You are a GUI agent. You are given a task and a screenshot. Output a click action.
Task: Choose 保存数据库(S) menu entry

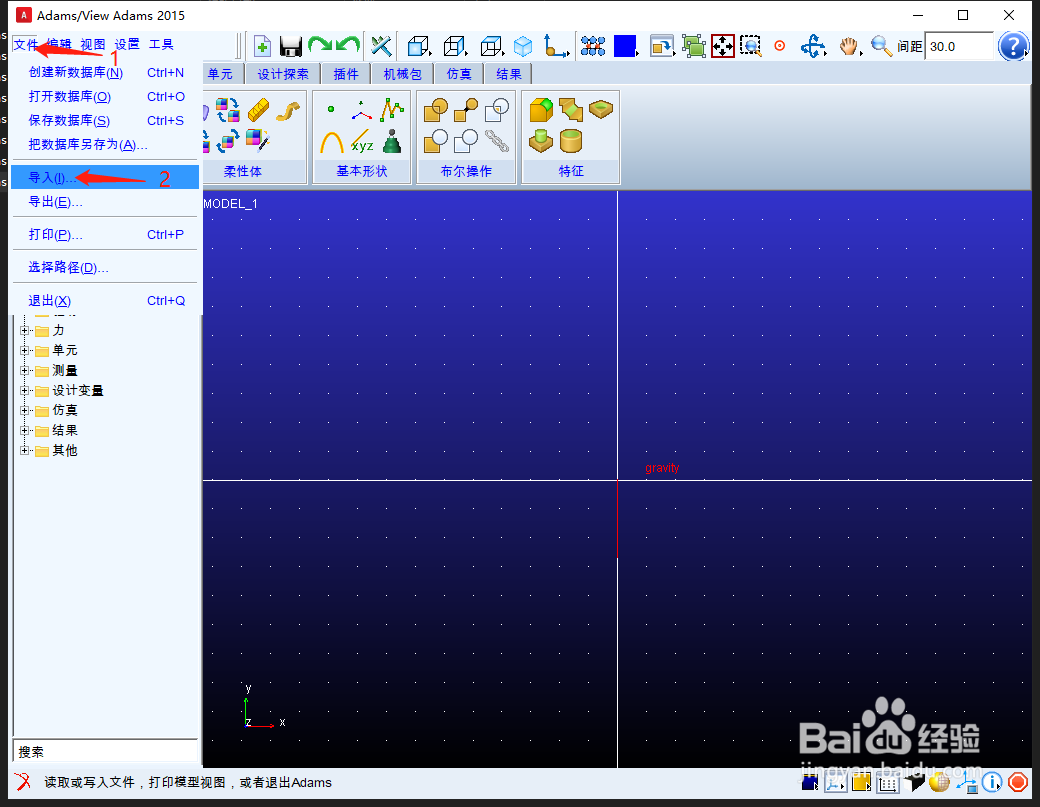click(105, 120)
